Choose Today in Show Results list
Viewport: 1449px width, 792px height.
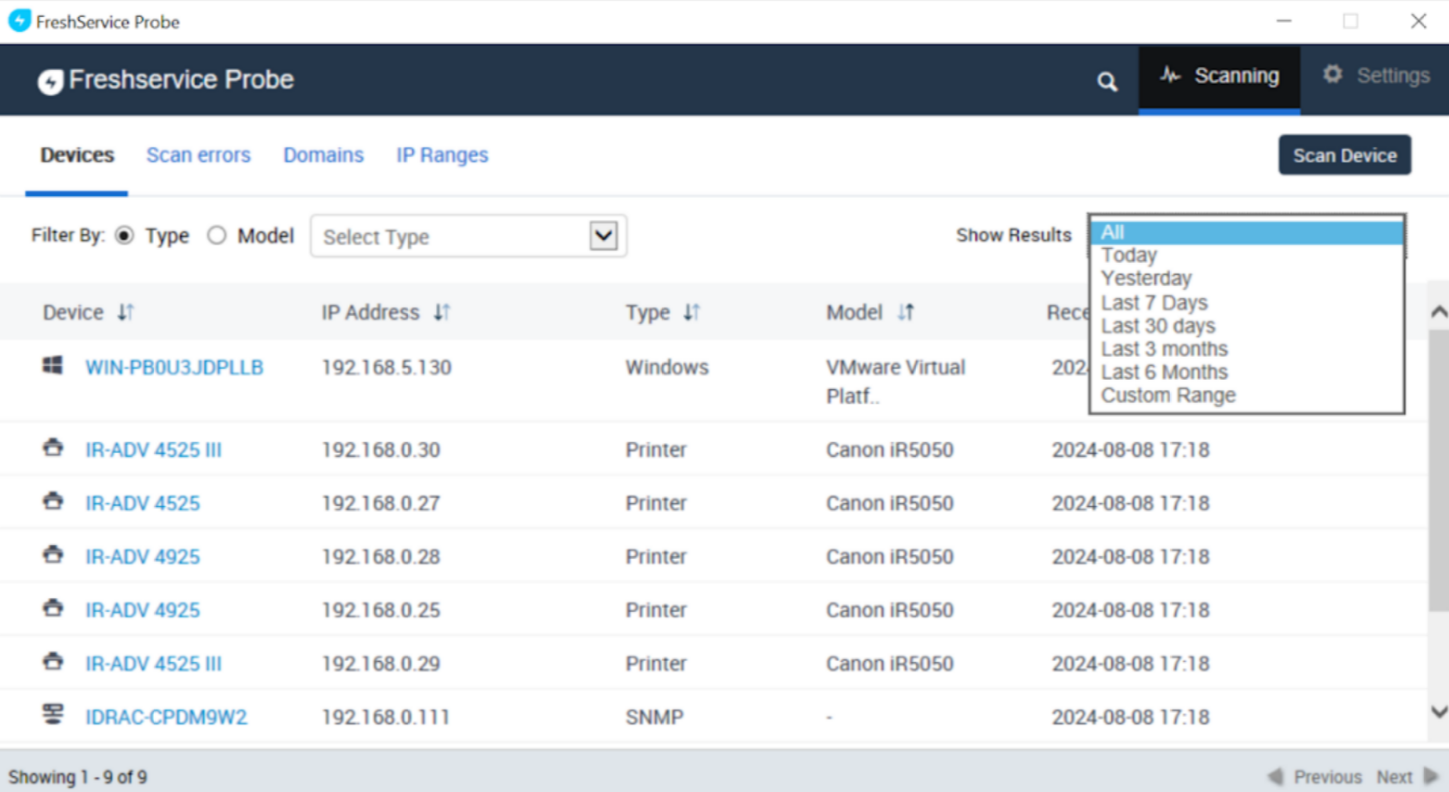click(1246, 256)
